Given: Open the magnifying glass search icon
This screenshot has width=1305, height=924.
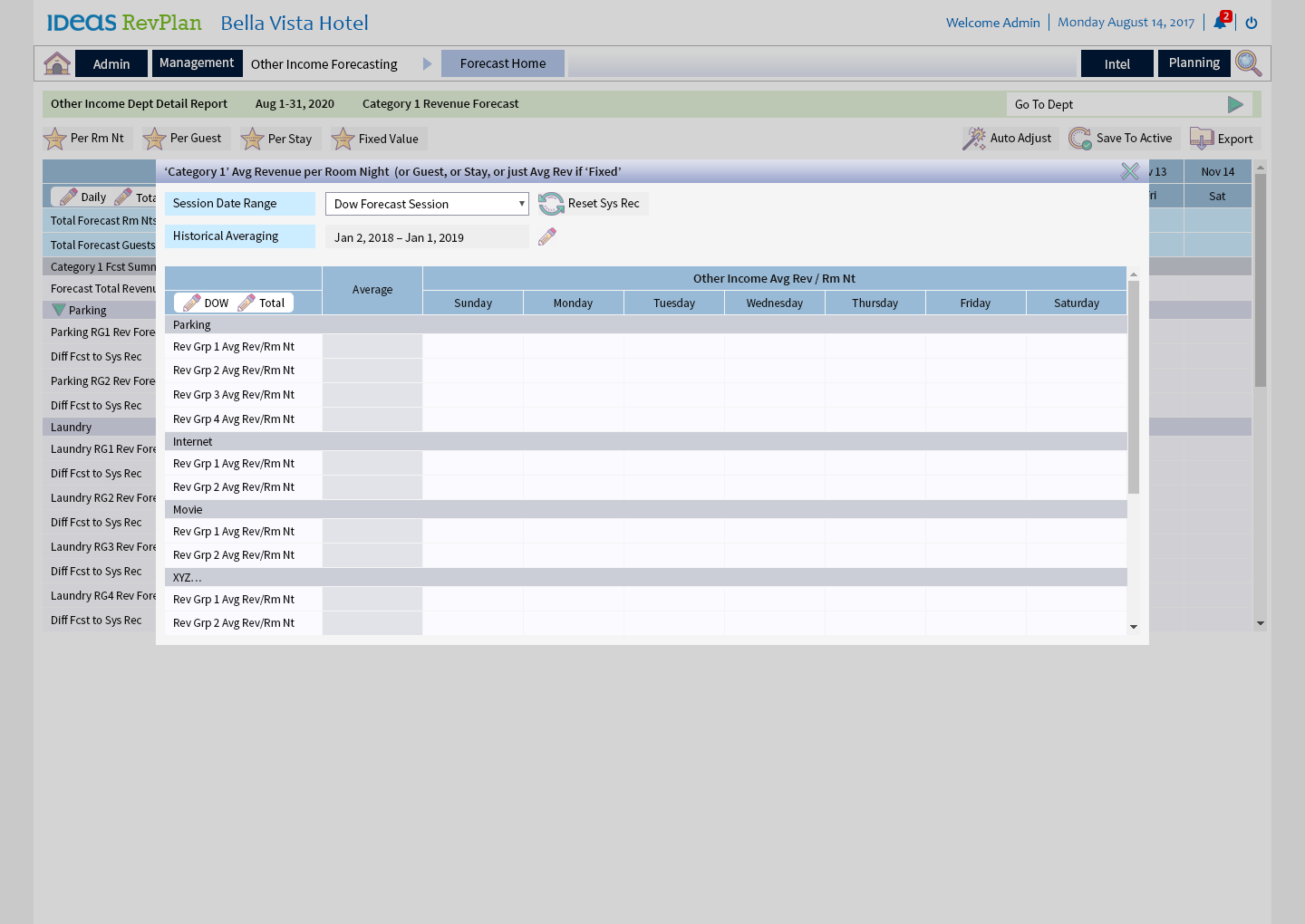Looking at the screenshot, I should click(x=1248, y=63).
